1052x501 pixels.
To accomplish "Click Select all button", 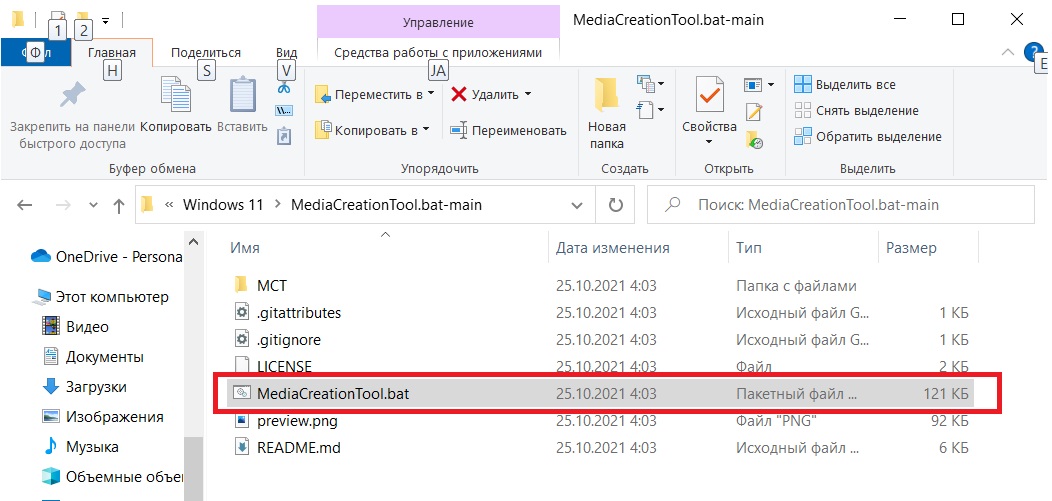I will pos(845,85).
